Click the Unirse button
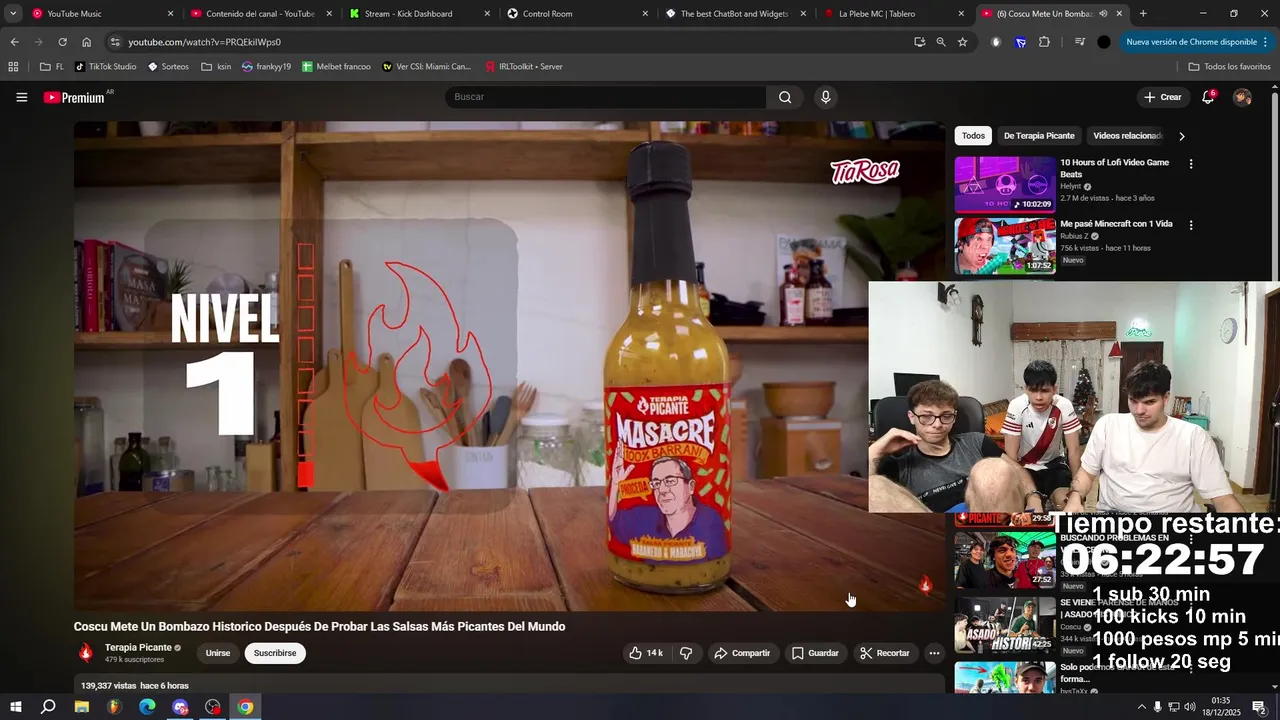Screen dimensions: 1280x720 click(x=218, y=653)
